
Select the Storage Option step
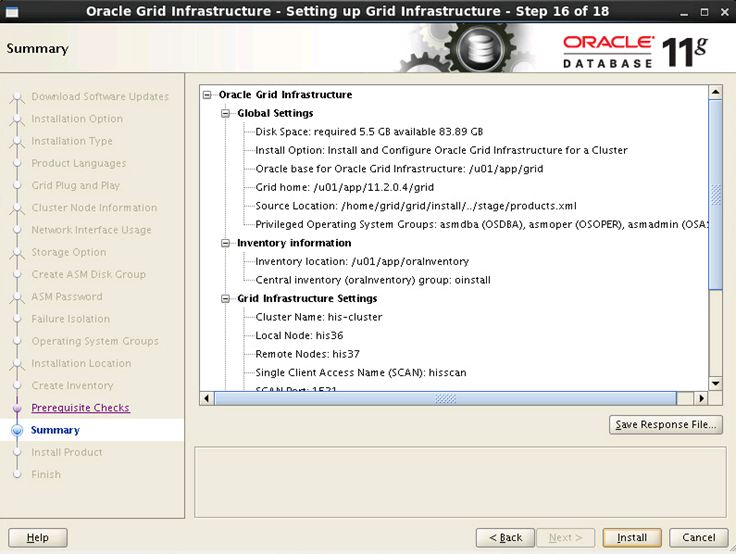pos(69,252)
